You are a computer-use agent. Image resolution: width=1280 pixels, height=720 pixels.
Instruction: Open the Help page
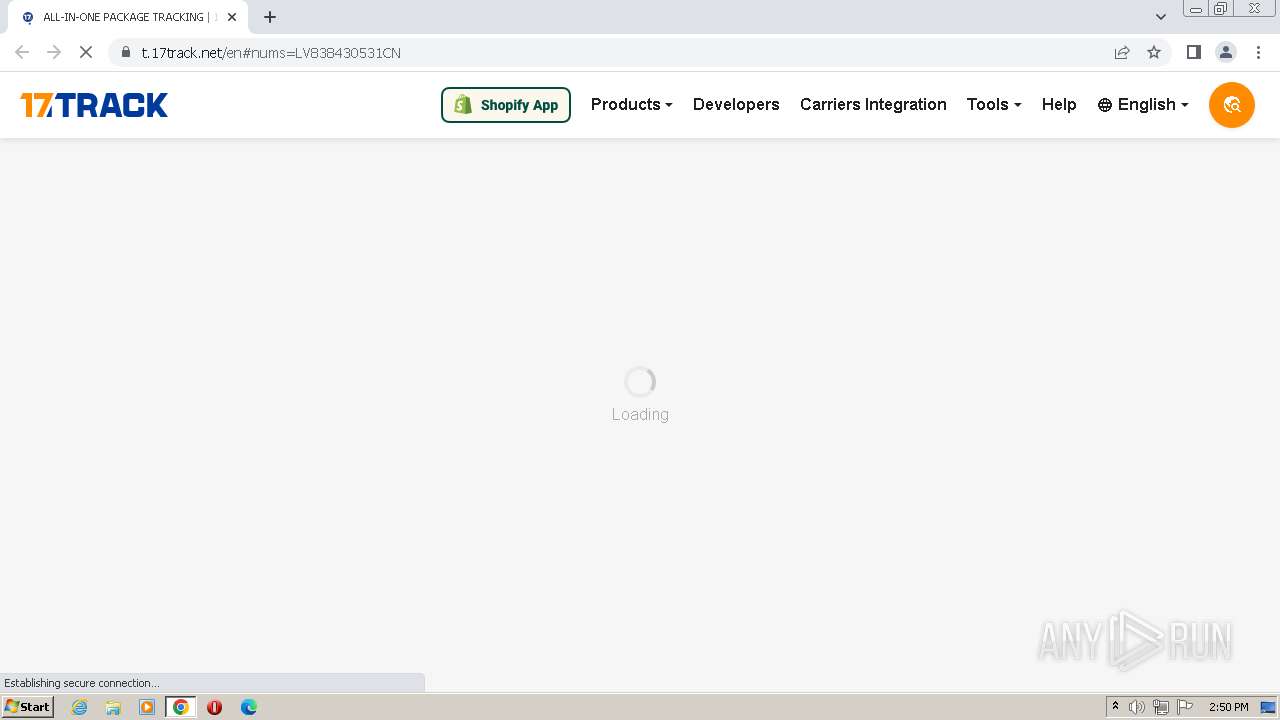coord(1059,104)
